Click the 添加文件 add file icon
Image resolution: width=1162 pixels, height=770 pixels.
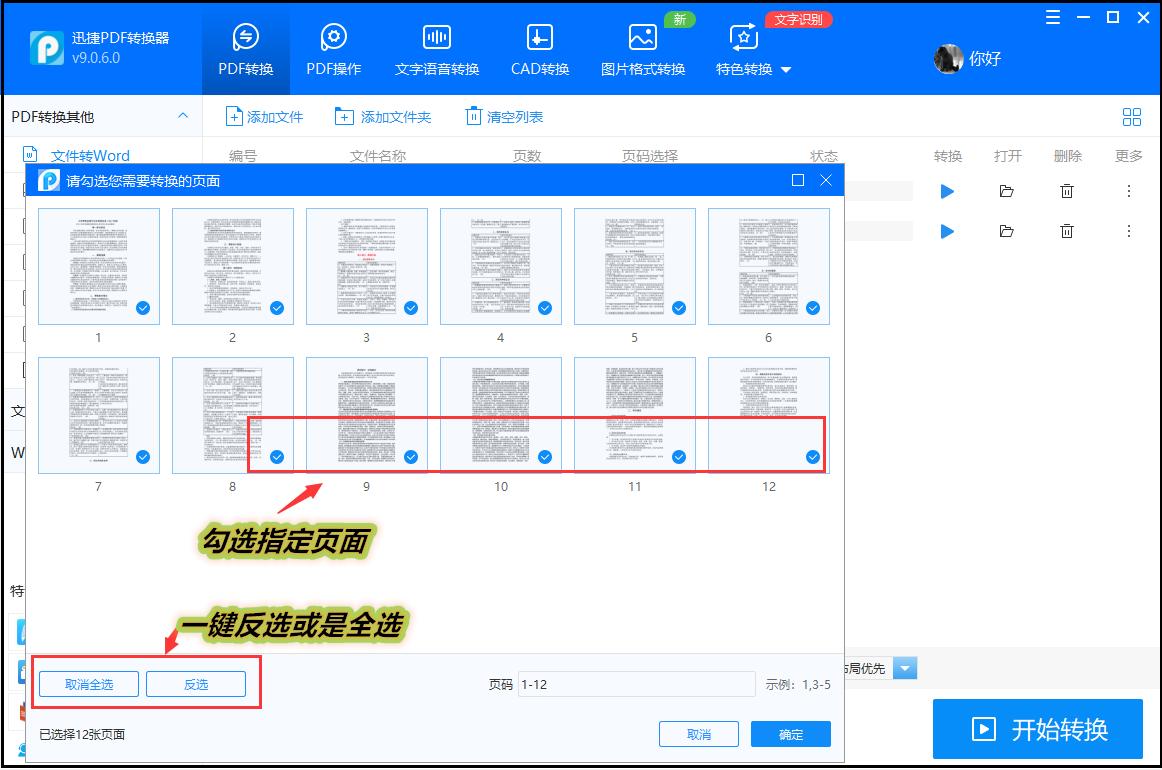tap(234, 116)
